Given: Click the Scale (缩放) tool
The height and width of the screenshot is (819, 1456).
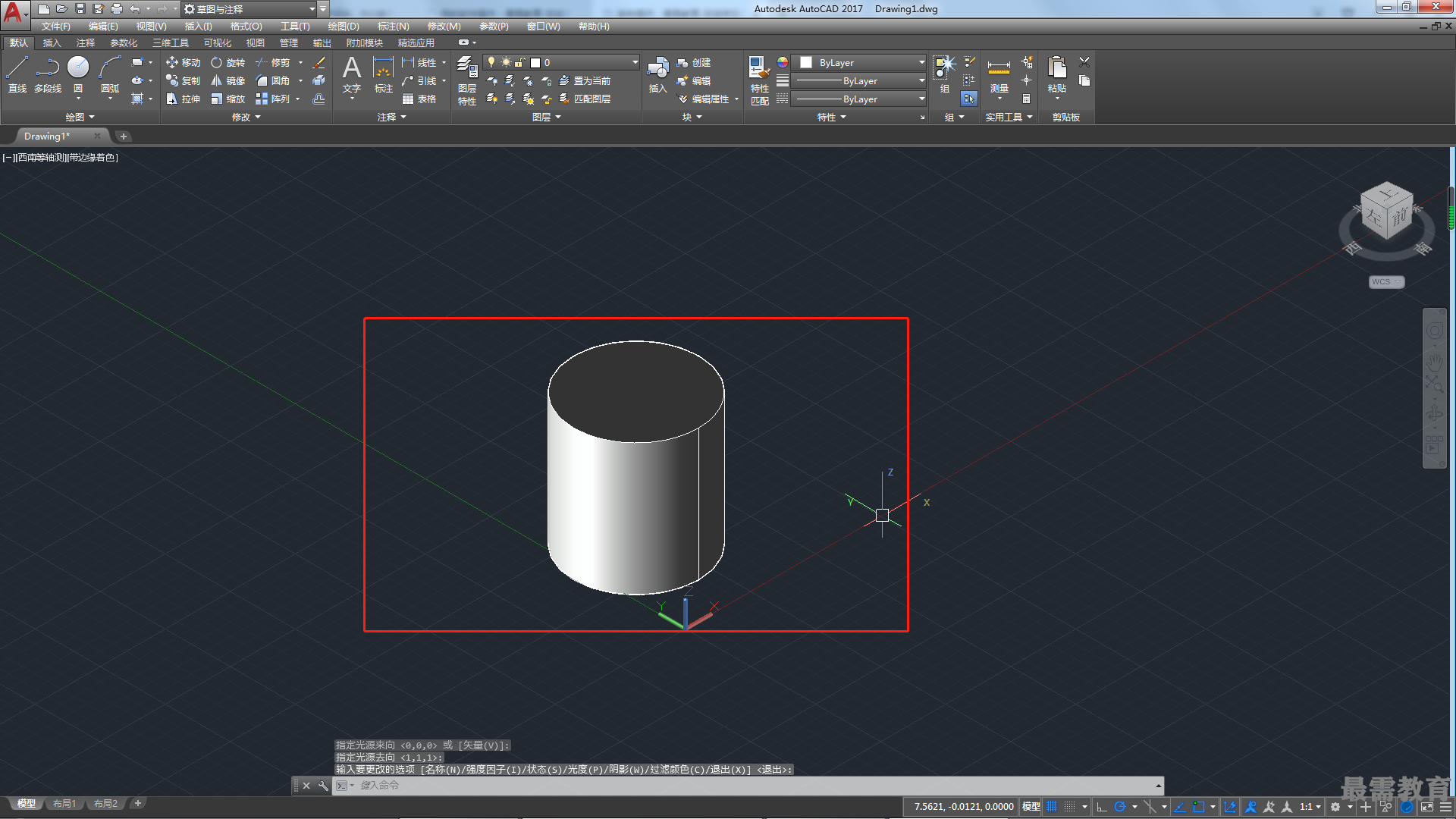Looking at the screenshot, I should coord(227,99).
